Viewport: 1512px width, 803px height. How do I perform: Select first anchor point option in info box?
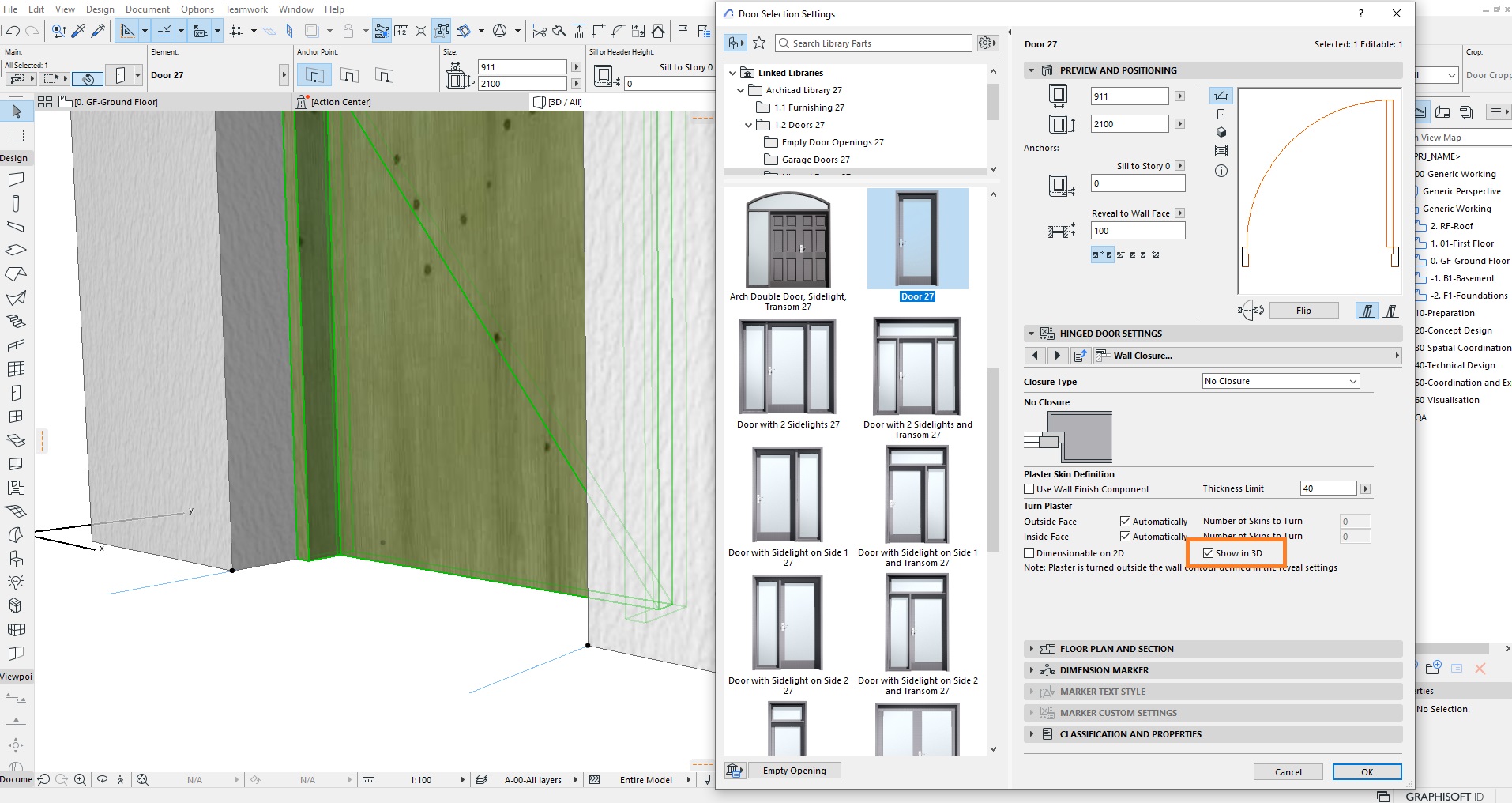pyautogui.click(x=314, y=75)
